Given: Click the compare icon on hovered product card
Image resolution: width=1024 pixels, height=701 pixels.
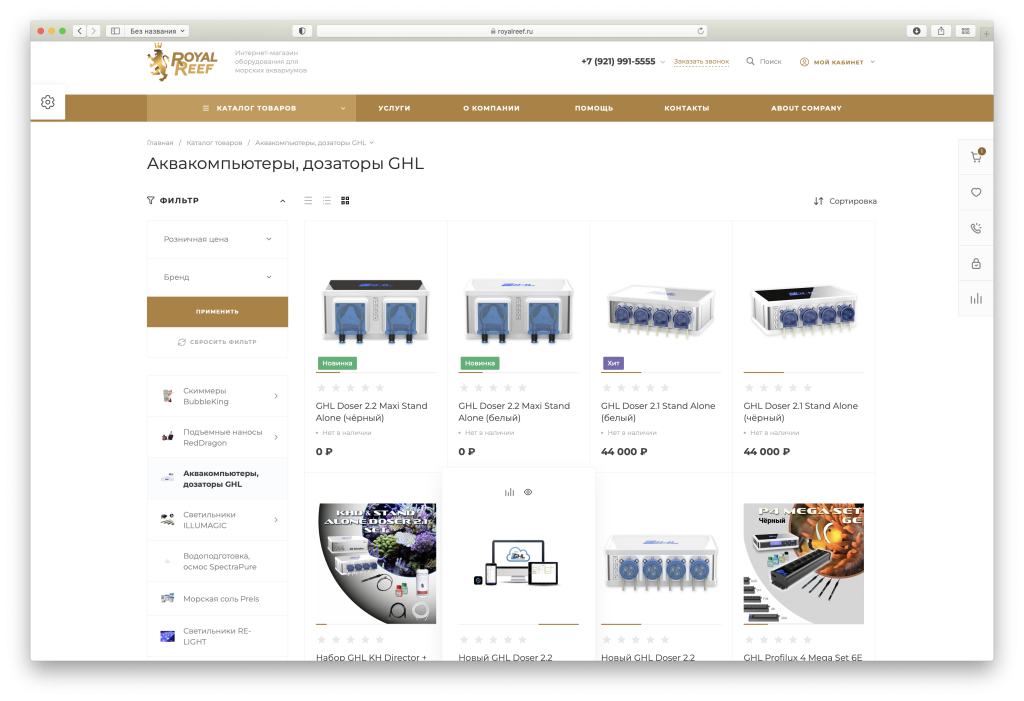Looking at the screenshot, I should [x=509, y=492].
